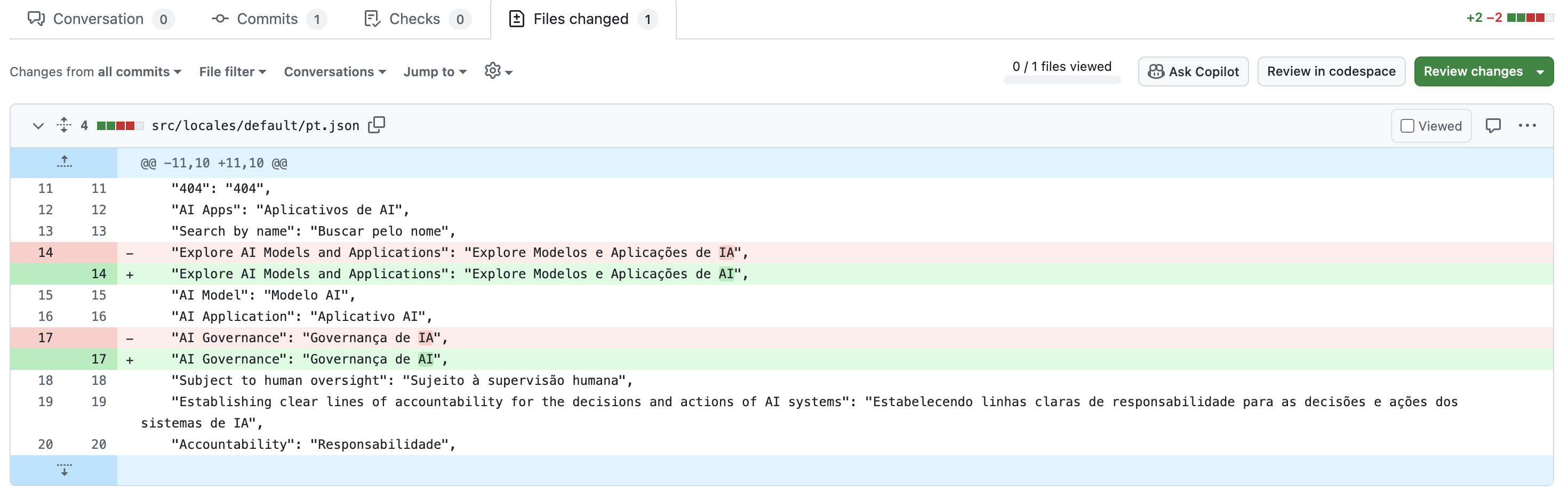Viewport: 1568px width, 500px height.
Task: Open the Jump to dropdown
Action: (435, 72)
